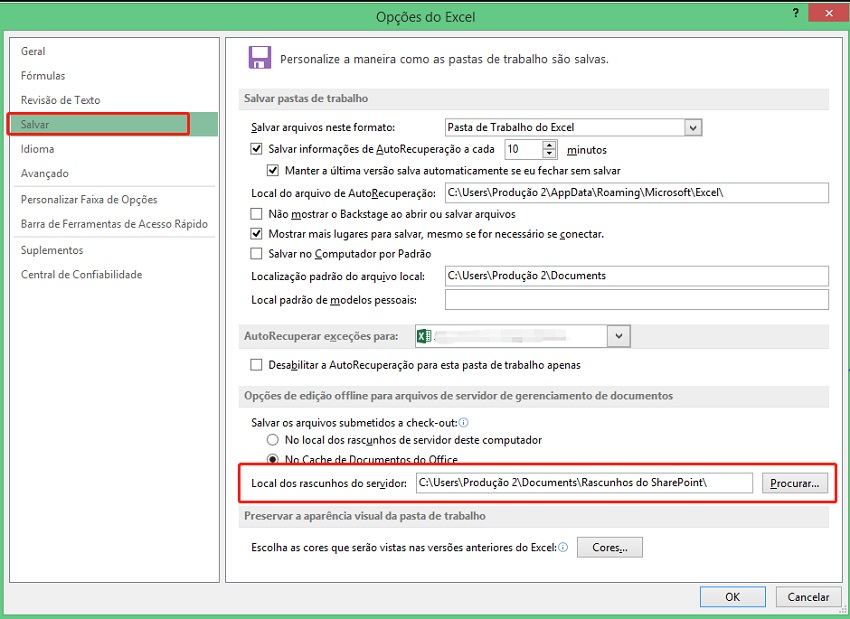This screenshot has width=850, height=619.
Task: Open the Fórmulas options category
Action: pos(43,75)
